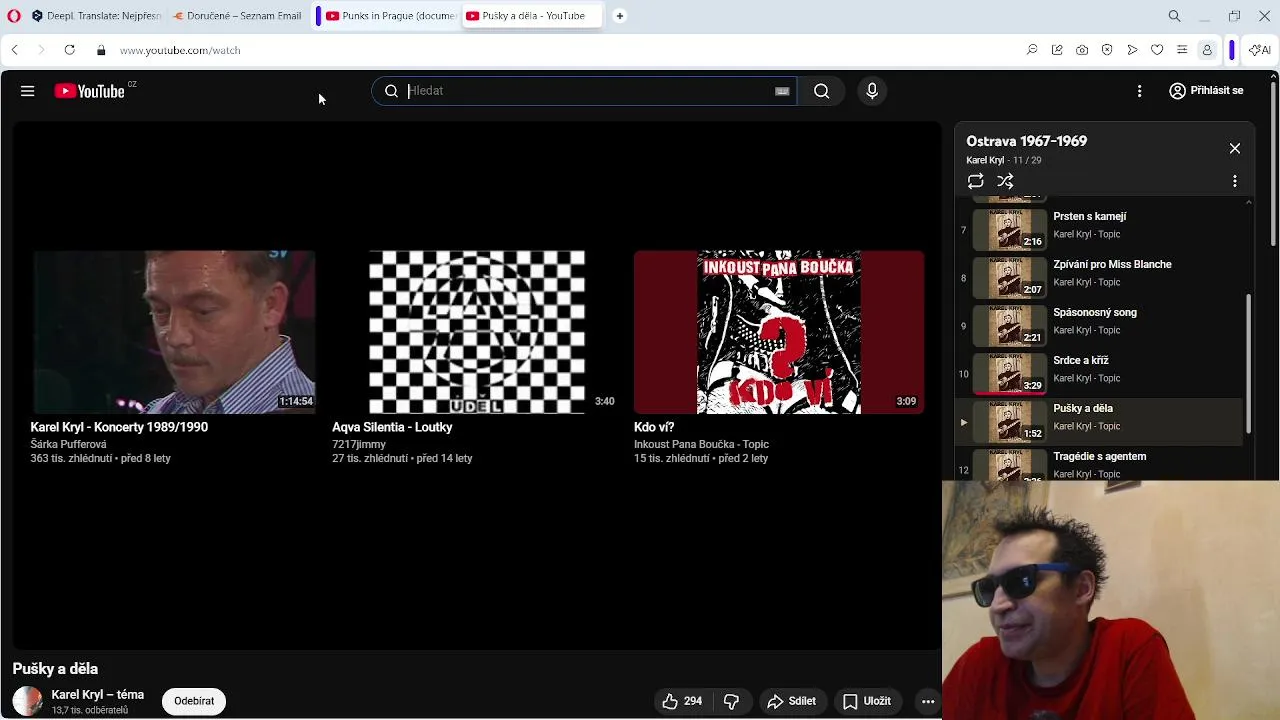
Task: Open Aqva Silentia Loutky checkerboard thumbnail
Action: [477, 332]
